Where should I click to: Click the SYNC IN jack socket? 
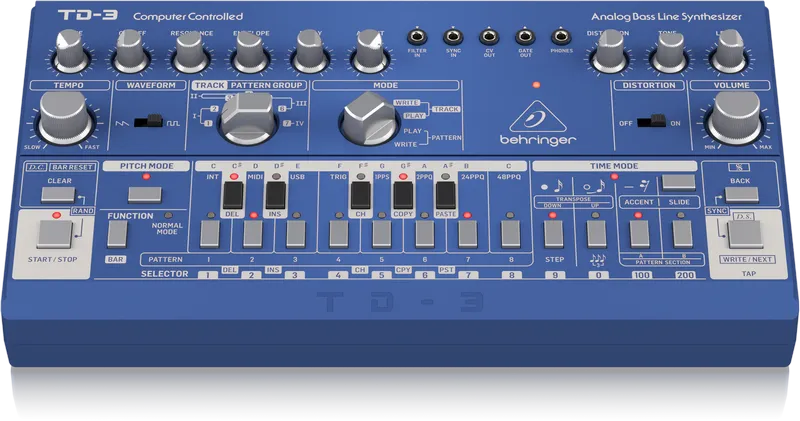coord(453,37)
